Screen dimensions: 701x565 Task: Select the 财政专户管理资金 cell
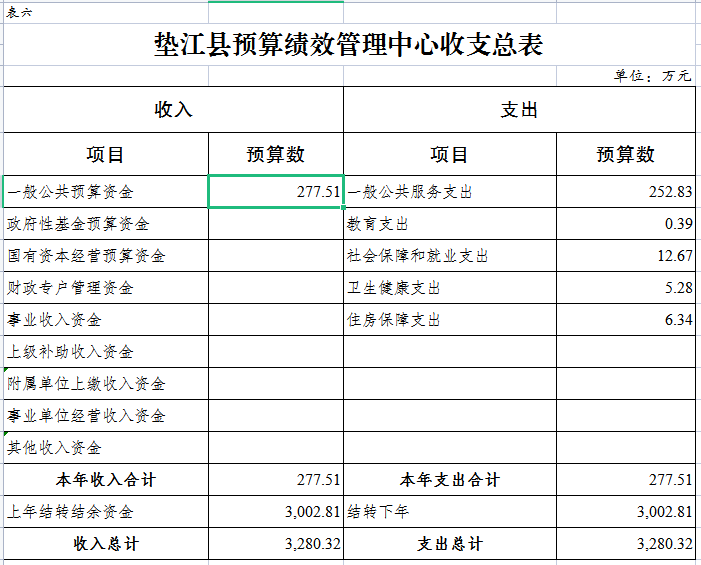pos(106,287)
